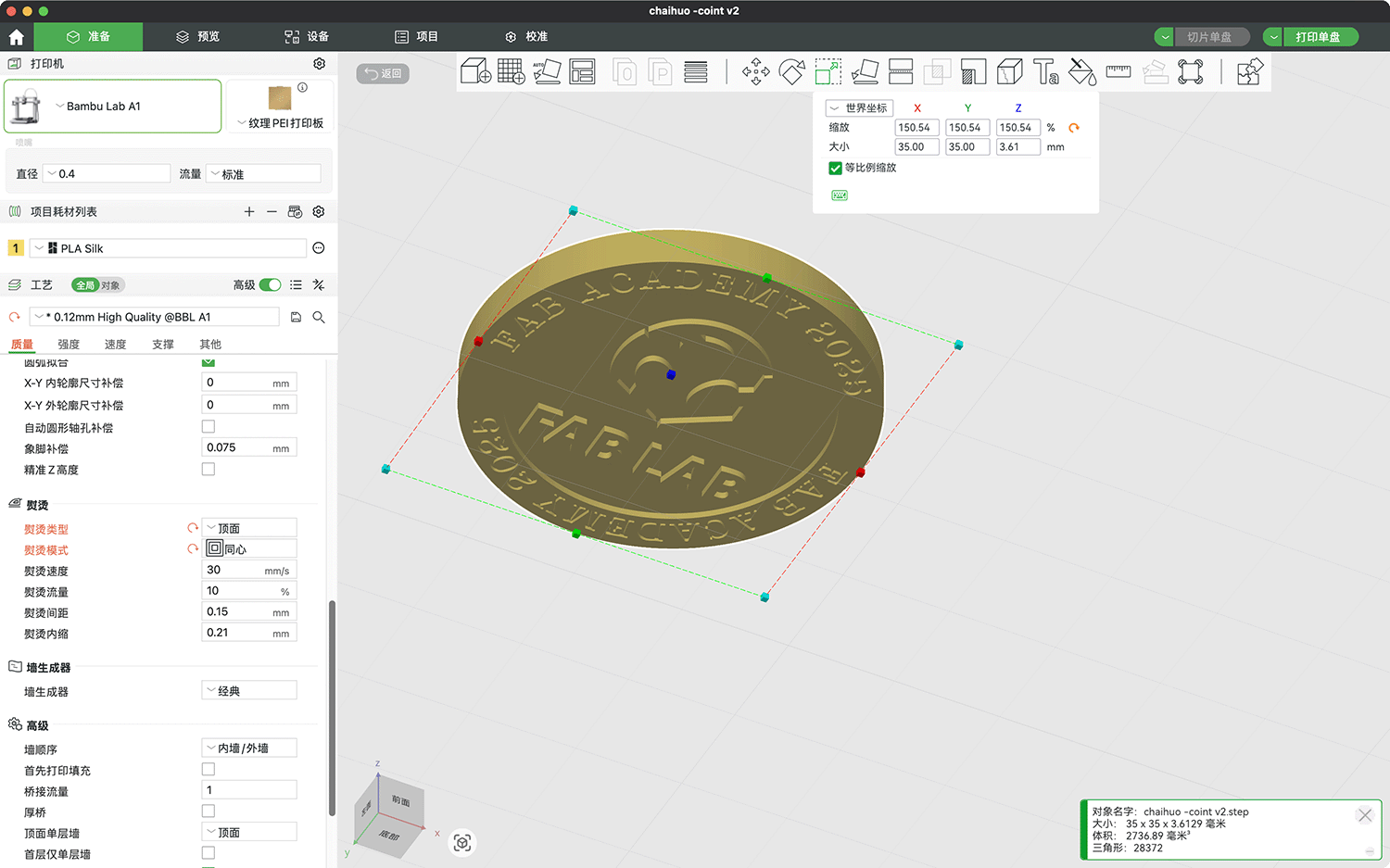The height and width of the screenshot is (868, 1390).
Task: Click the Add plate grid icon
Action: [512, 71]
